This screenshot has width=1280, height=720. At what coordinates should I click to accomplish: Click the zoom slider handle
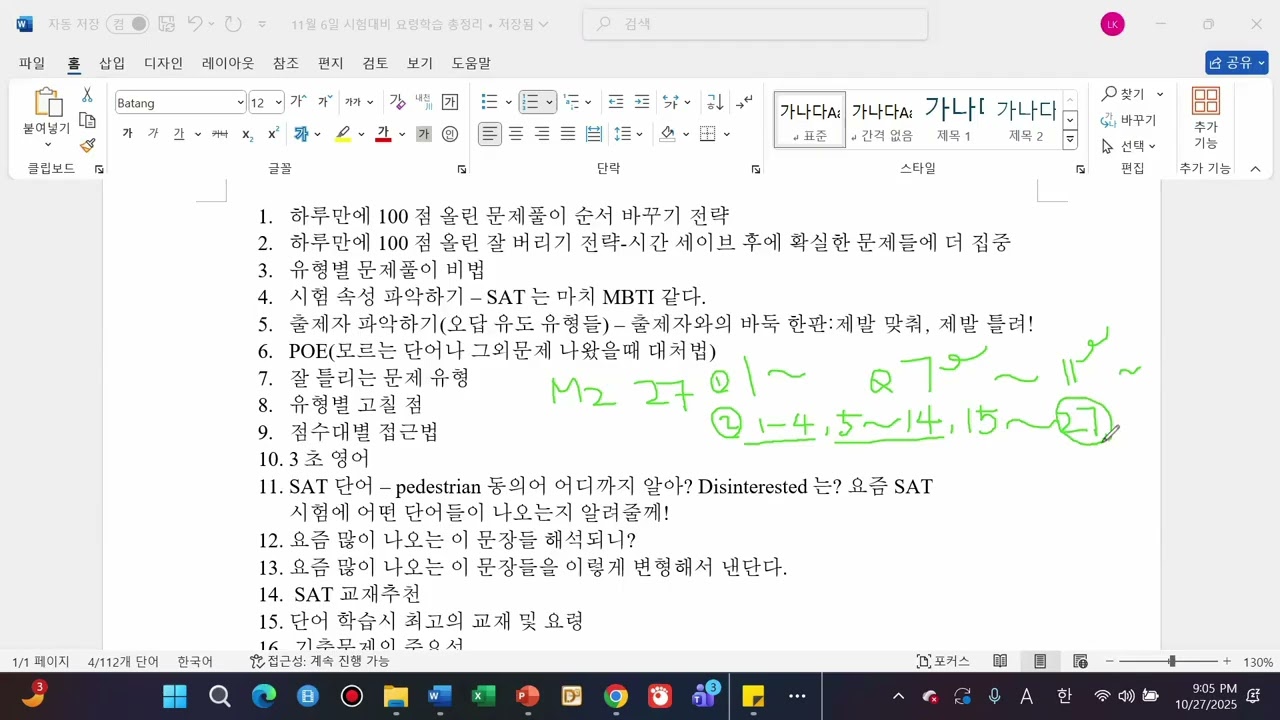tap(1171, 662)
